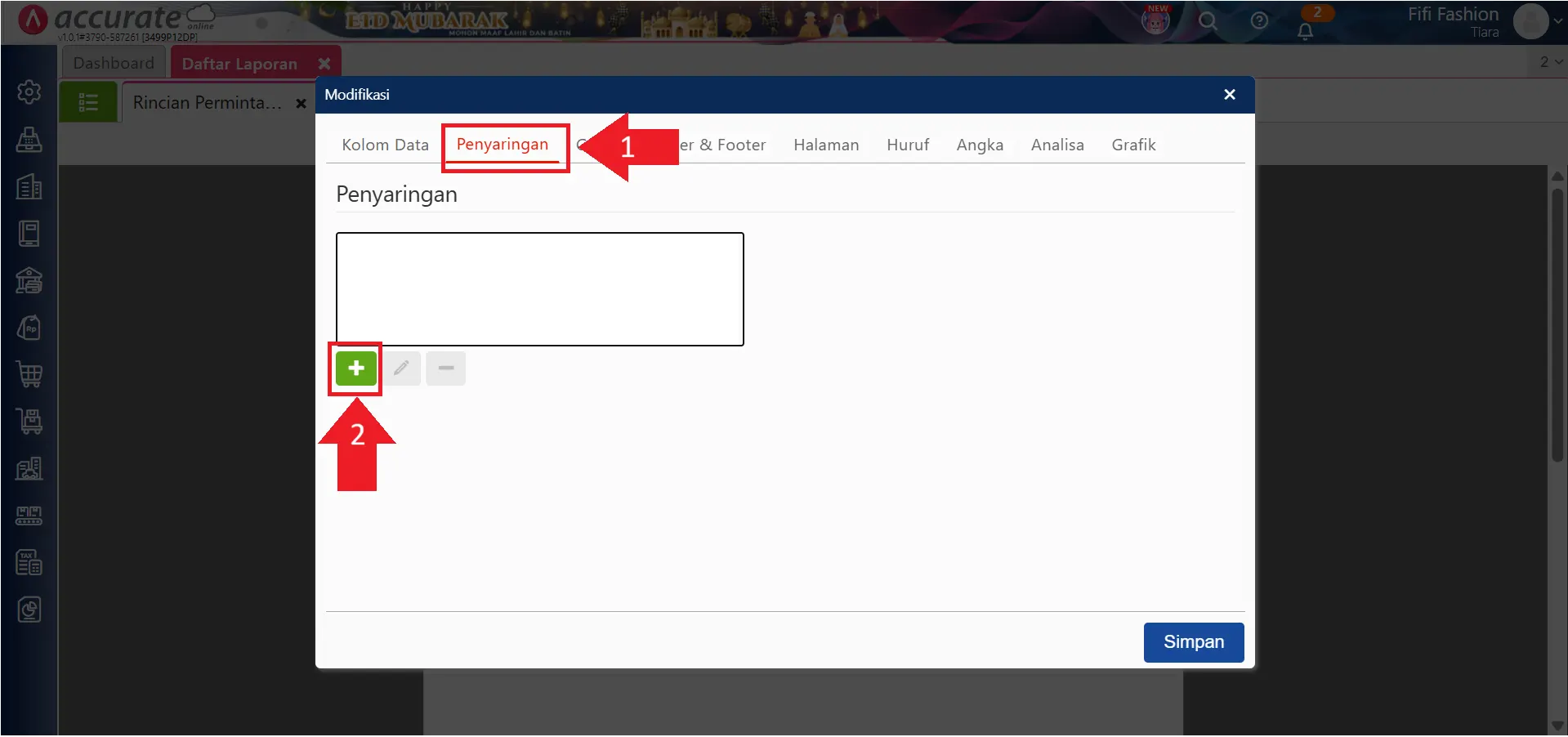The height and width of the screenshot is (737, 1568).
Task: Close the Modifikasi dialog
Action: pyautogui.click(x=1229, y=95)
